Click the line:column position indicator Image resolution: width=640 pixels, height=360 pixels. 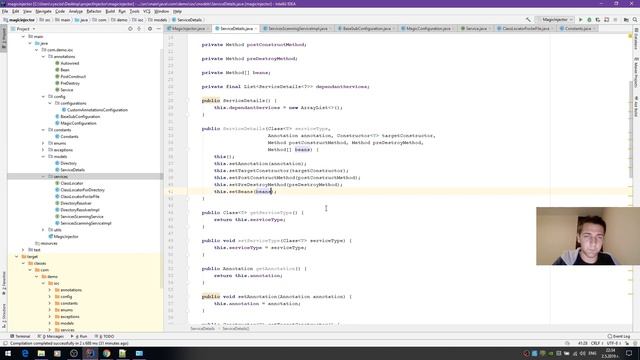click(582, 343)
